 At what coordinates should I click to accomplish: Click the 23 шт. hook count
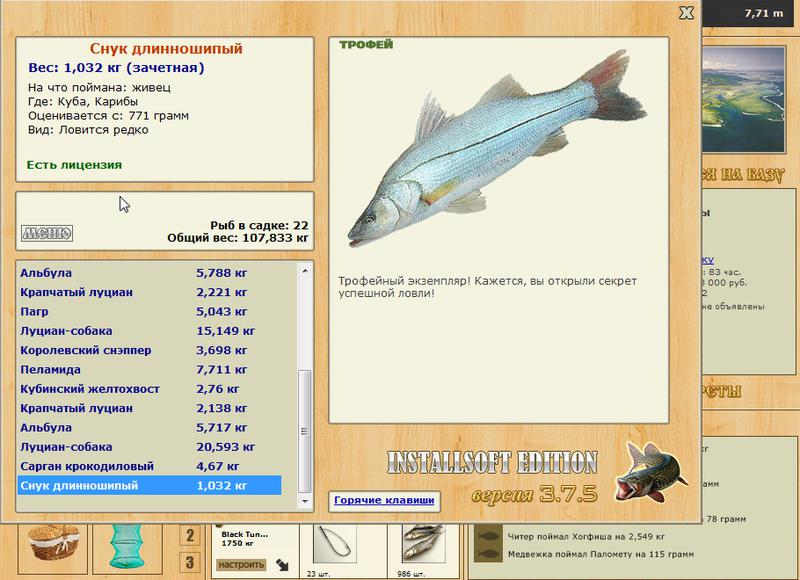318,574
